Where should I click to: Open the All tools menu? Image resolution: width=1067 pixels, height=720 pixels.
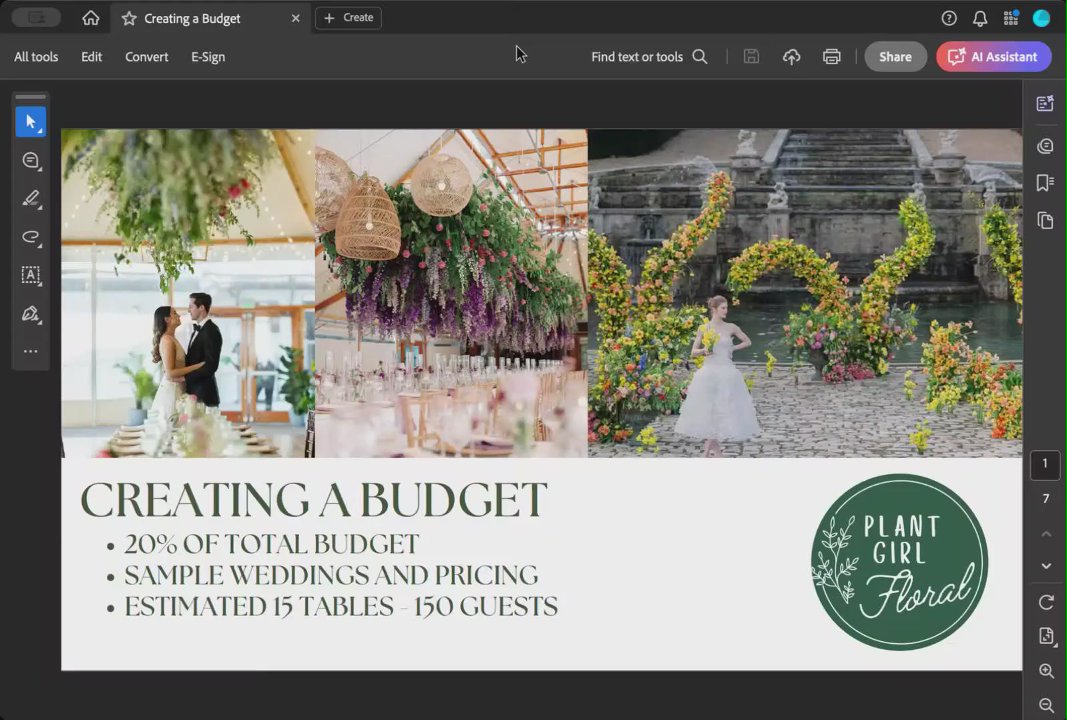click(x=36, y=57)
